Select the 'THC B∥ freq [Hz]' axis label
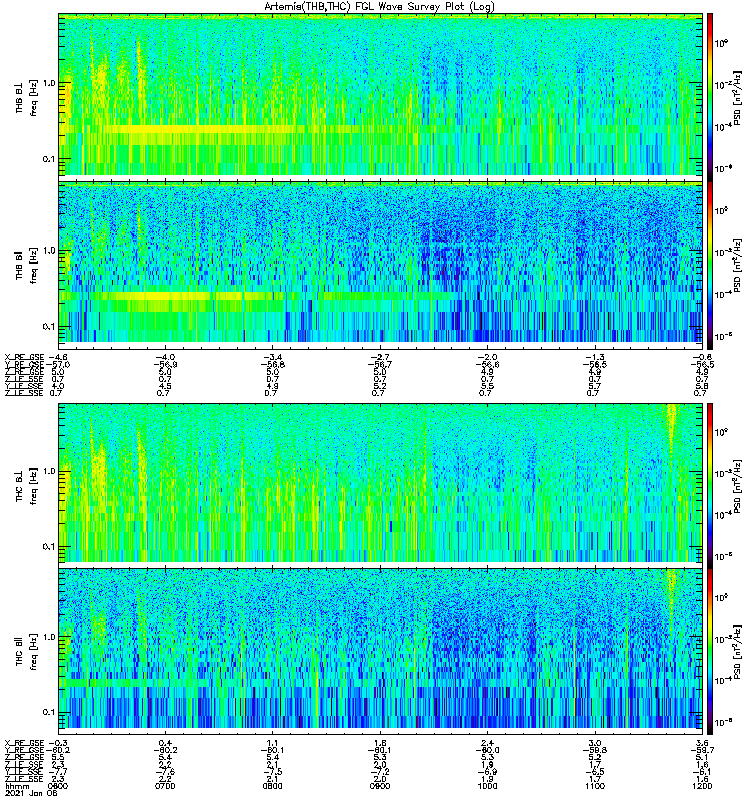 [x=26, y=652]
